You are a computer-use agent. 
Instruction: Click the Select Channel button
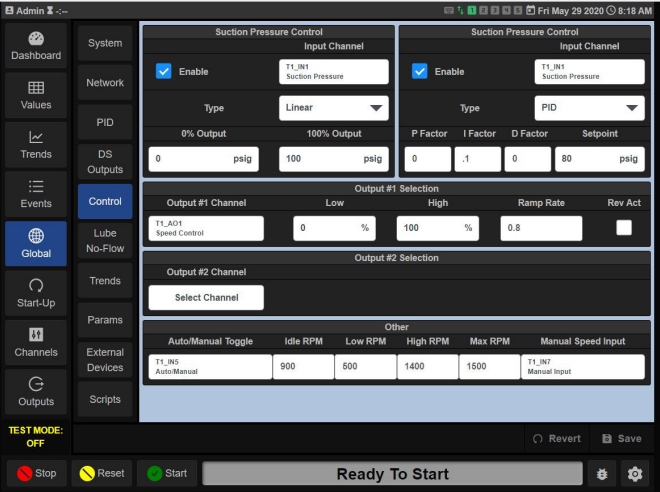pos(206,298)
